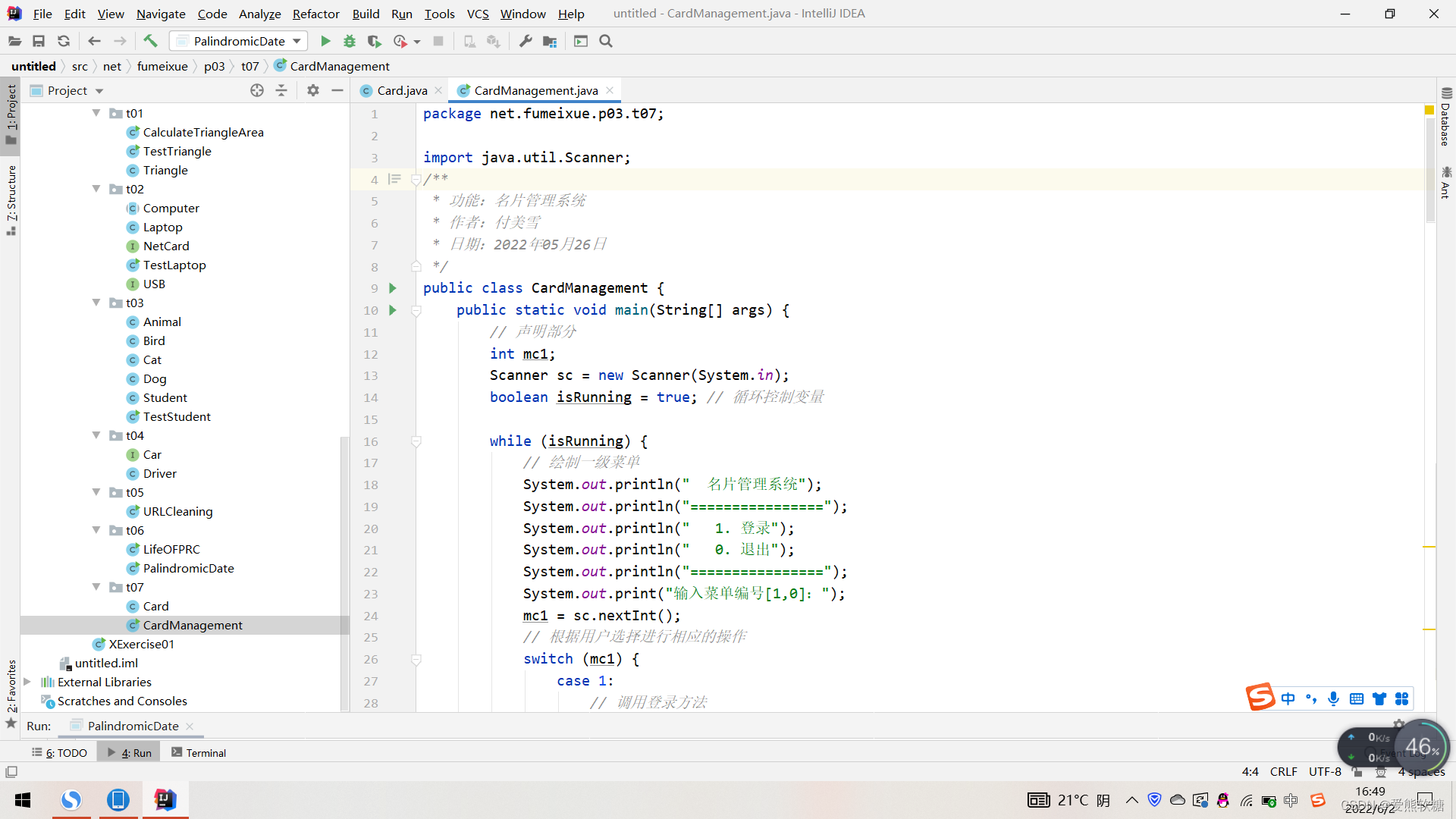Collapse all nodes in Project panel
1456x819 pixels.
click(x=281, y=90)
